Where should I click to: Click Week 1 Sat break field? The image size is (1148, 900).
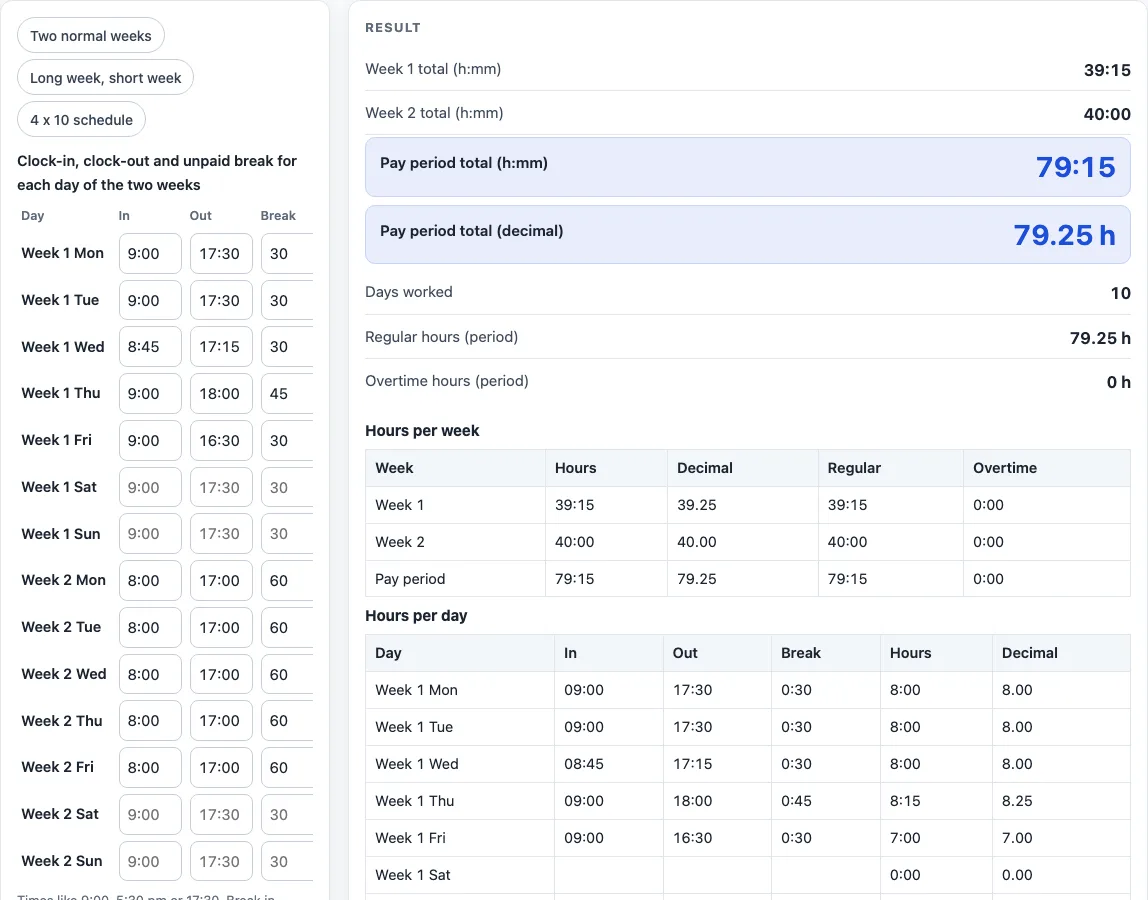[287, 487]
